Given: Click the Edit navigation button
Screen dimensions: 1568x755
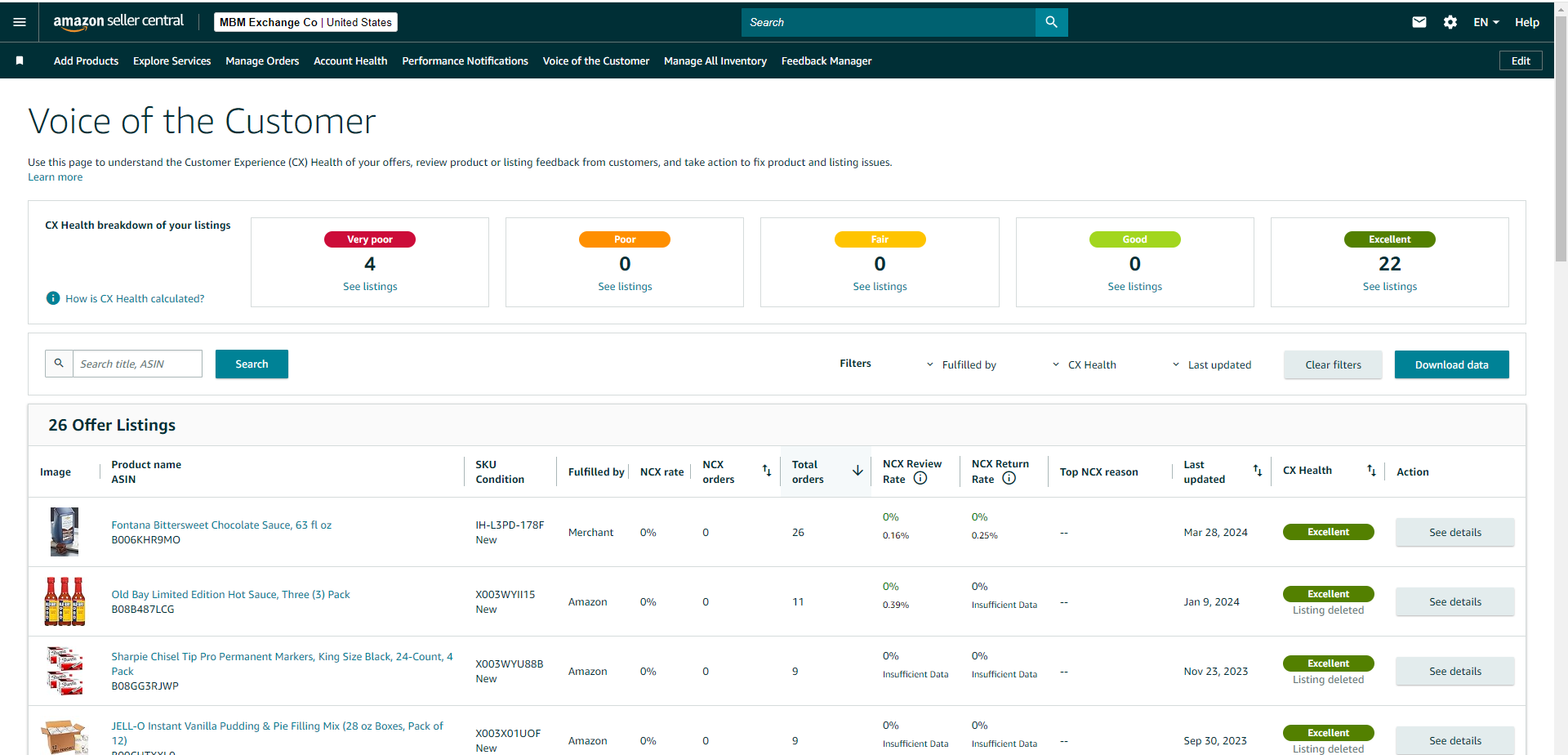Looking at the screenshot, I should pyautogui.click(x=1521, y=60).
